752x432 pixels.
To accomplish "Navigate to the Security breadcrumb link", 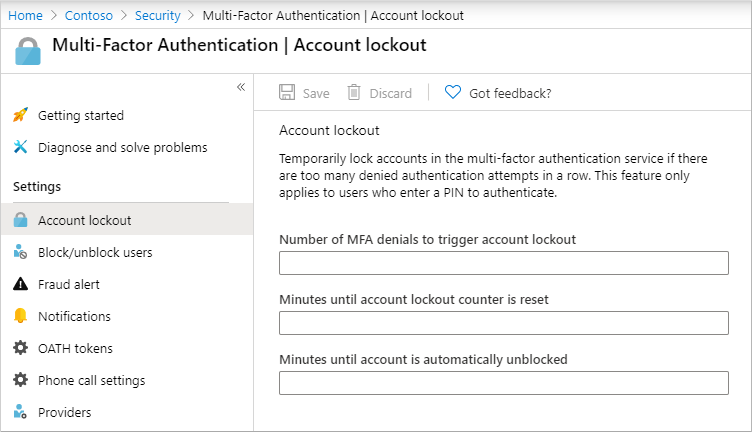I will point(157,15).
